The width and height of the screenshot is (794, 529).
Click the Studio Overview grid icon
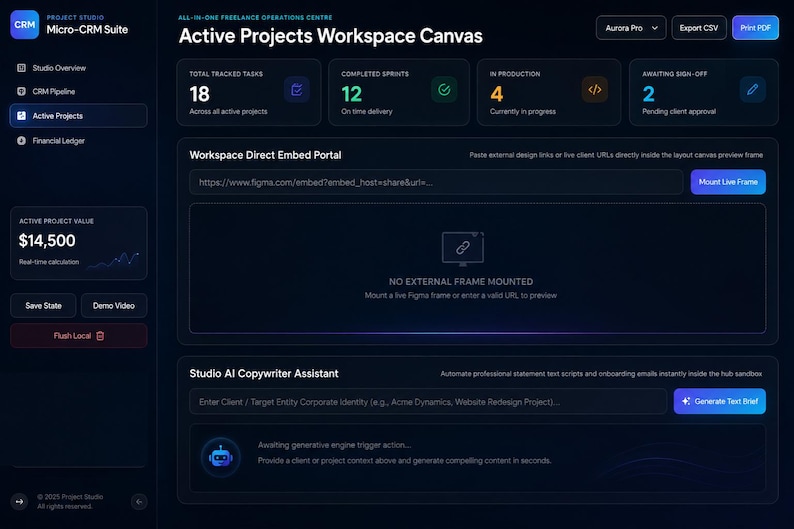point(21,68)
